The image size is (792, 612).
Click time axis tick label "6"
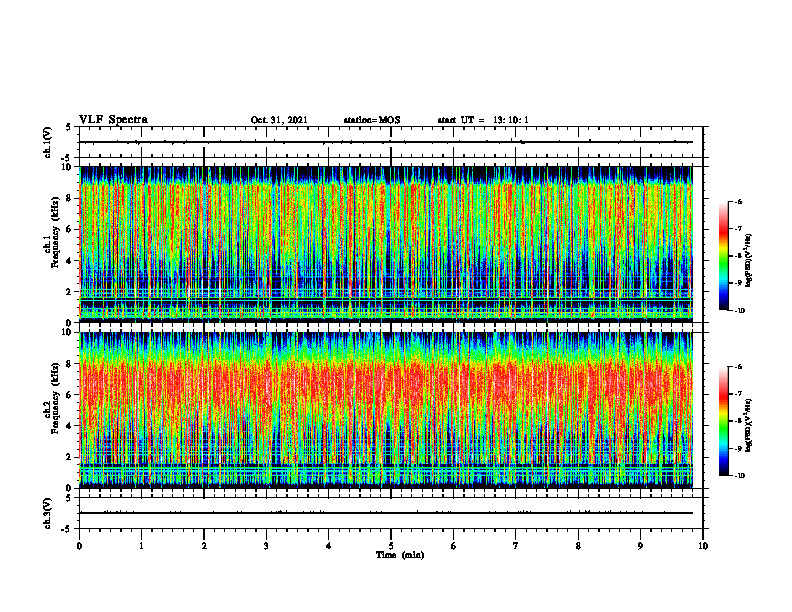click(454, 546)
